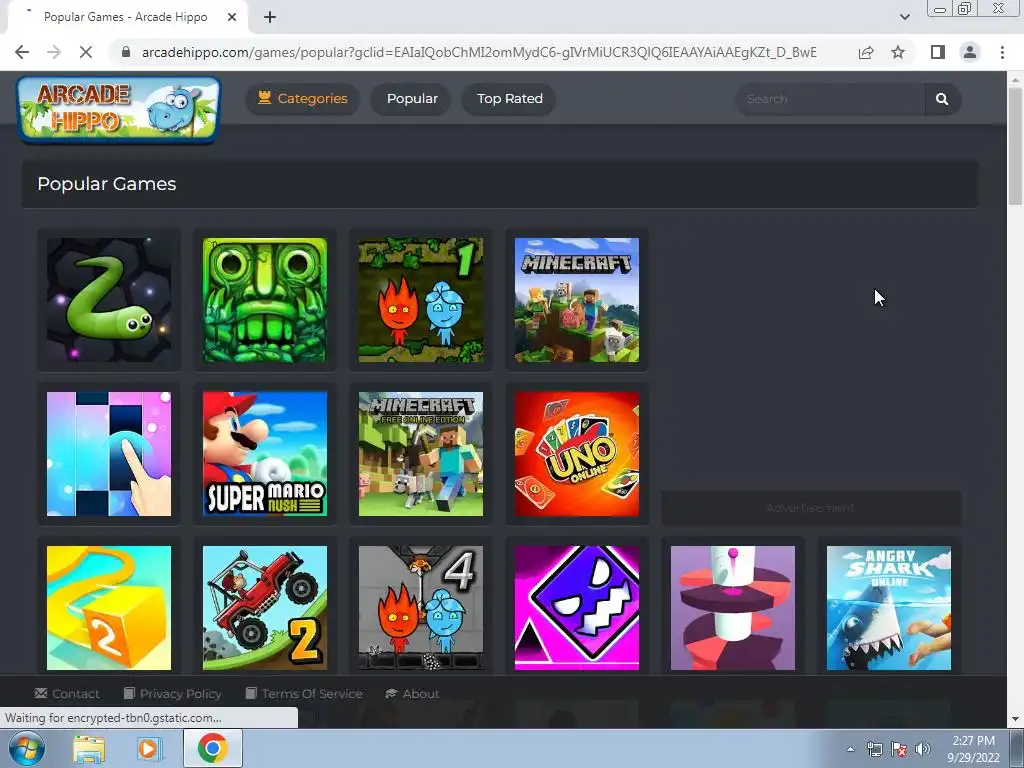Launch the UNO Online game
This screenshot has width=1024, height=768.
coord(577,454)
